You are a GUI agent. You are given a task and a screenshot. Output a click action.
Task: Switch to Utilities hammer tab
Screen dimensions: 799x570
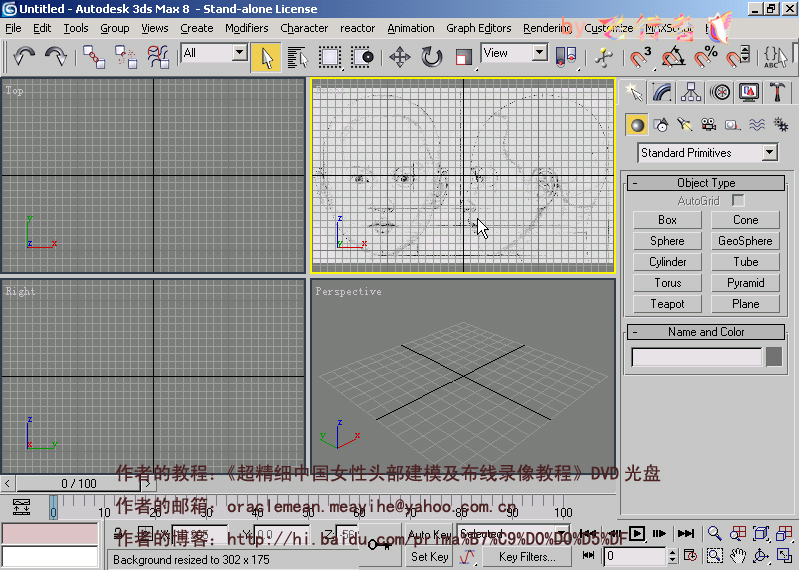pyautogui.click(x=777, y=92)
